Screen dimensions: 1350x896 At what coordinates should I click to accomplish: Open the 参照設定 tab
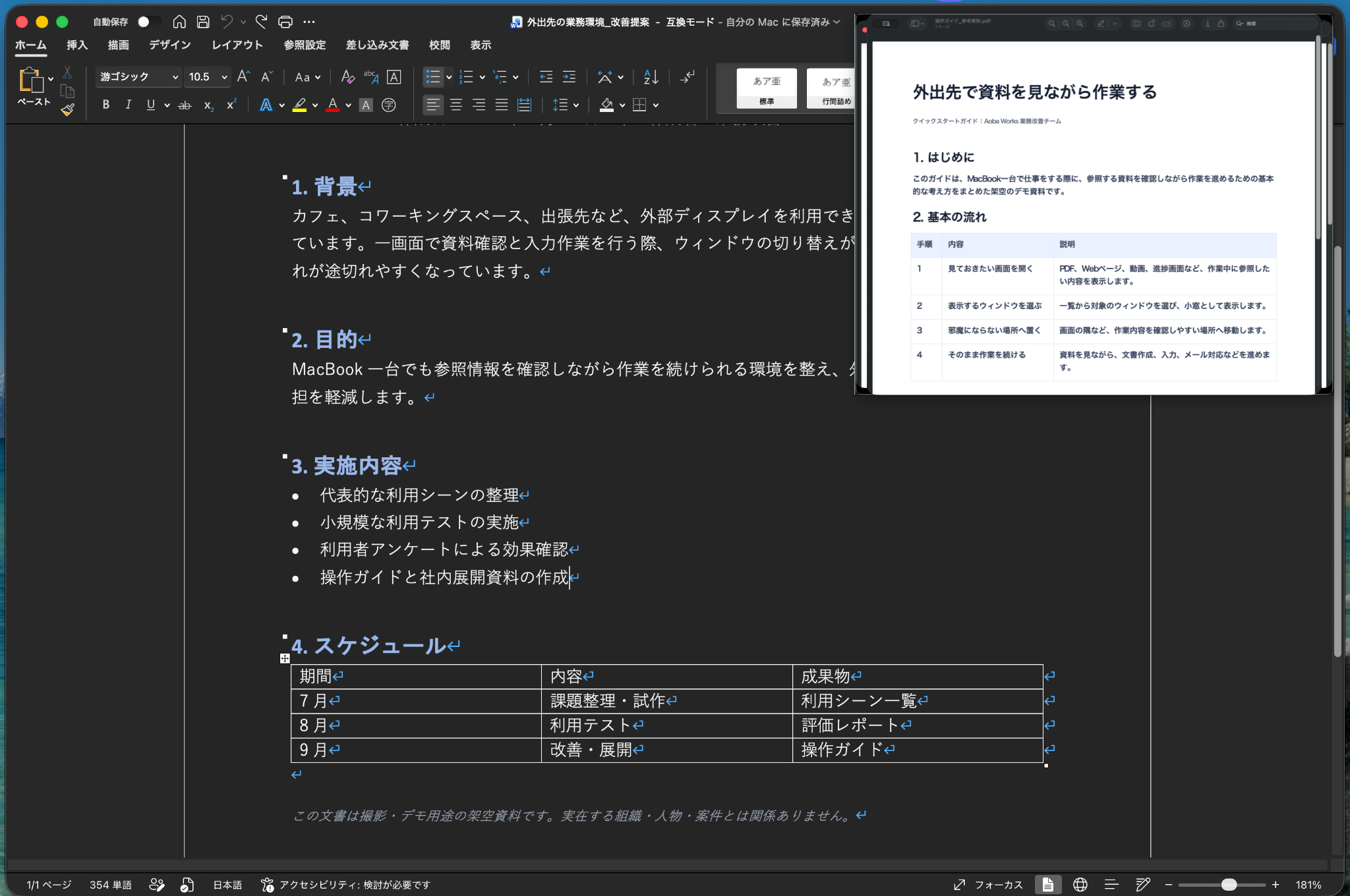[305, 45]
